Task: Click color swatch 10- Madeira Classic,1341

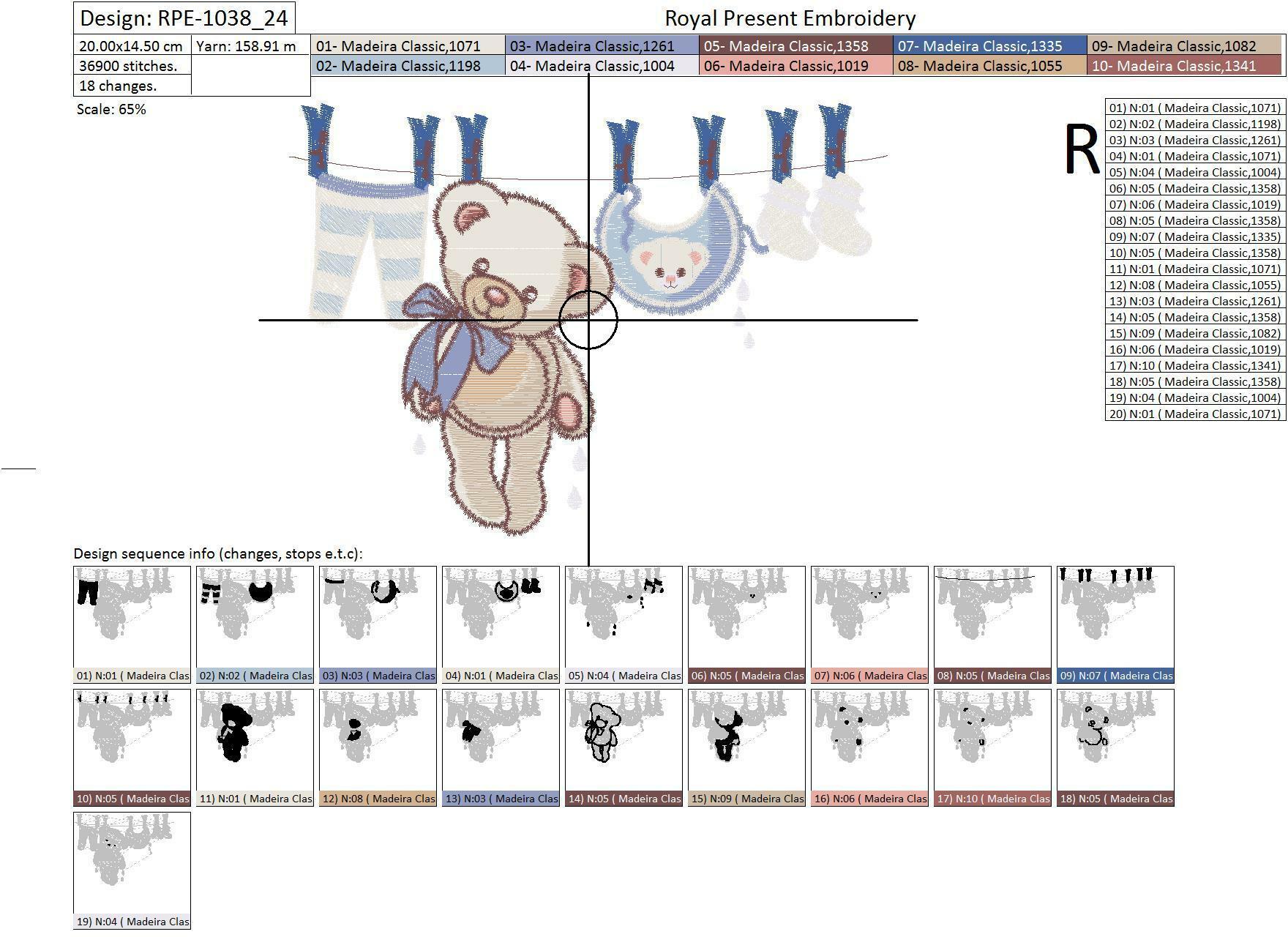Action: [x=1185, y=66]
